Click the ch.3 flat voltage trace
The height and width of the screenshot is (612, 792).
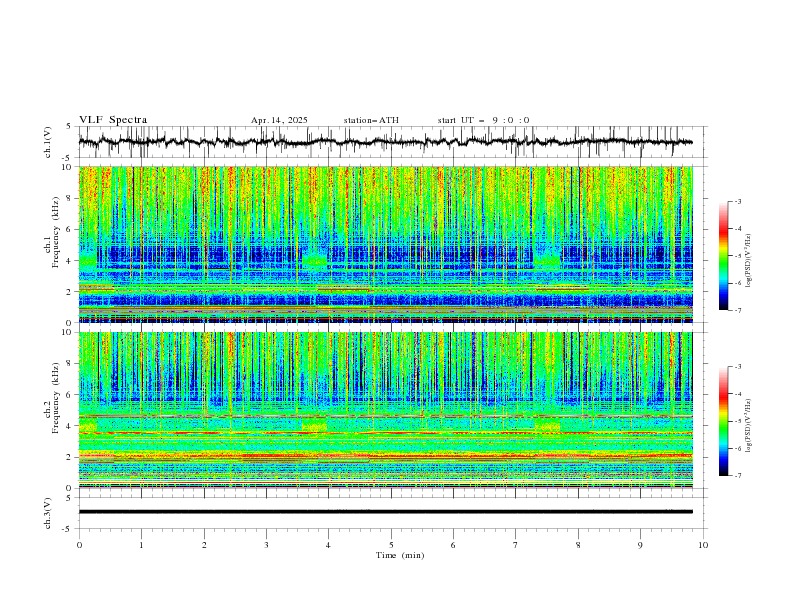coord(385,512)
